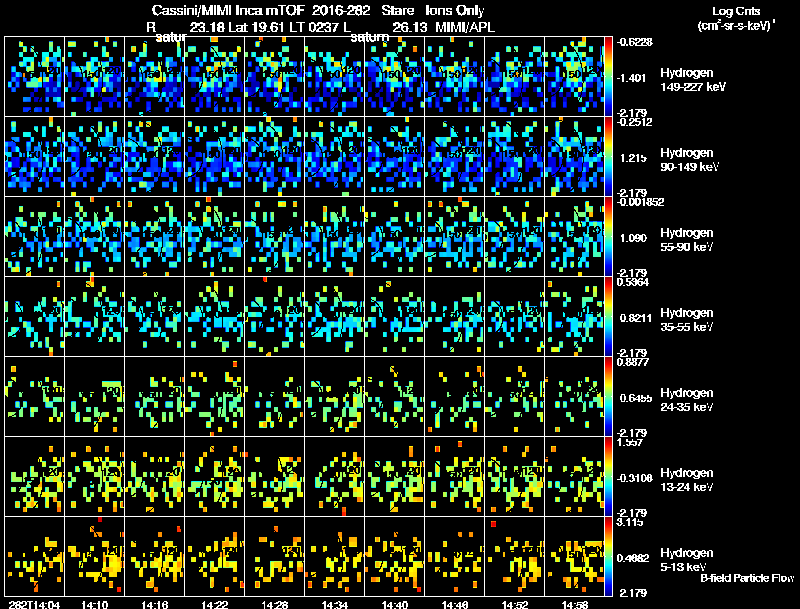This screenshot has width=800, height=609.
Task: Select the 2016-282 date in the header
Action: [340, 10]
